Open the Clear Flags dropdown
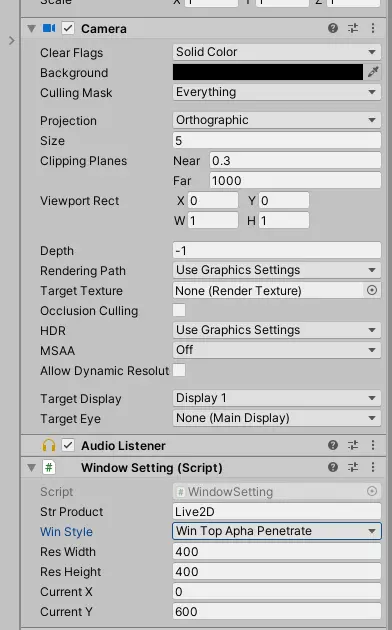This screenshot has width=392, height=630. coord(277,52)
